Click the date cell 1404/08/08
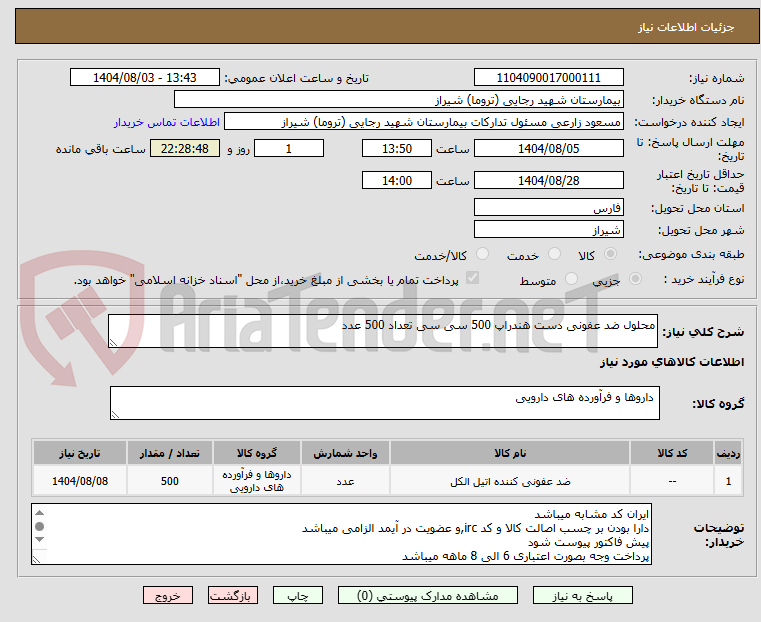This screenshot has width=761, height=622. point(80,481)
